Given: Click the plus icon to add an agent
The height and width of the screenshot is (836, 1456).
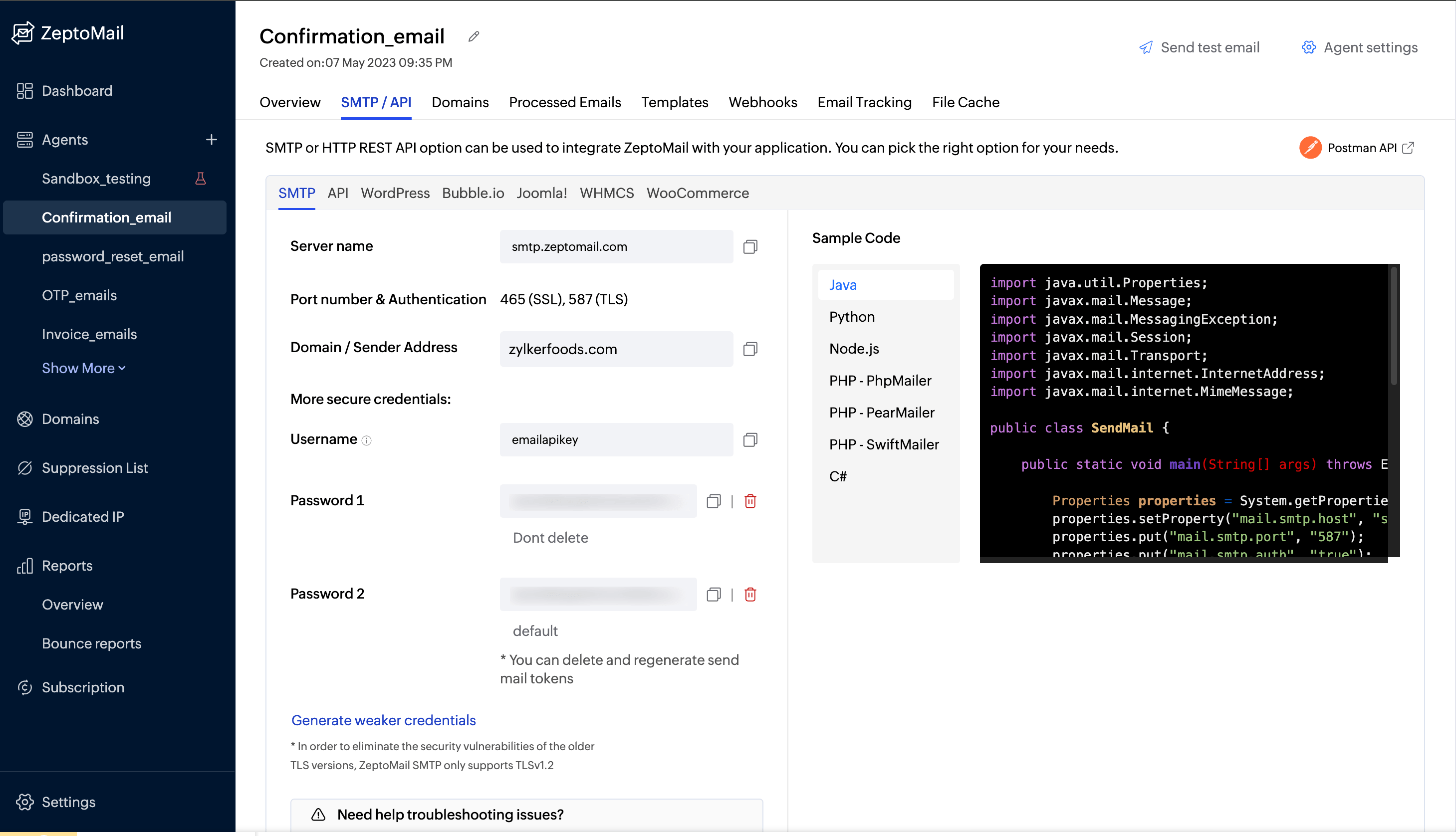Looking at the screenshot, I should point(212,140).
